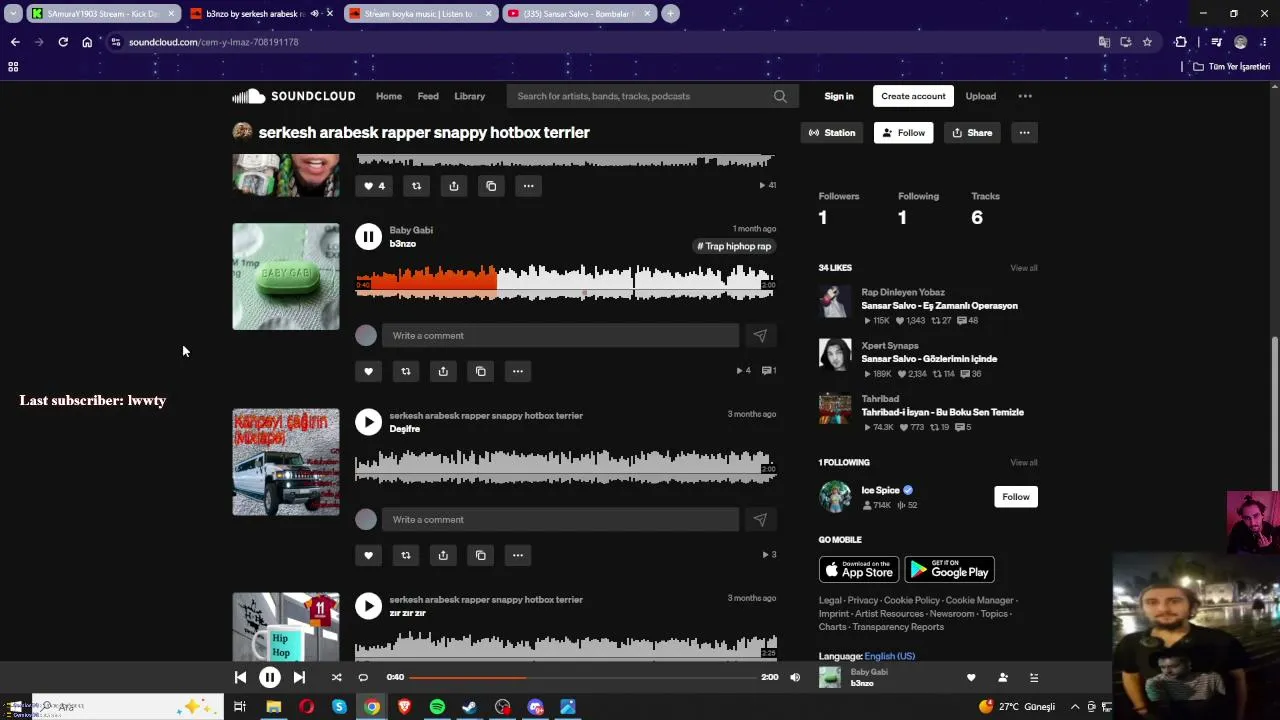Click the Sign in button
The width and height of the screenshot is (1280, 720).
(839, 96)
